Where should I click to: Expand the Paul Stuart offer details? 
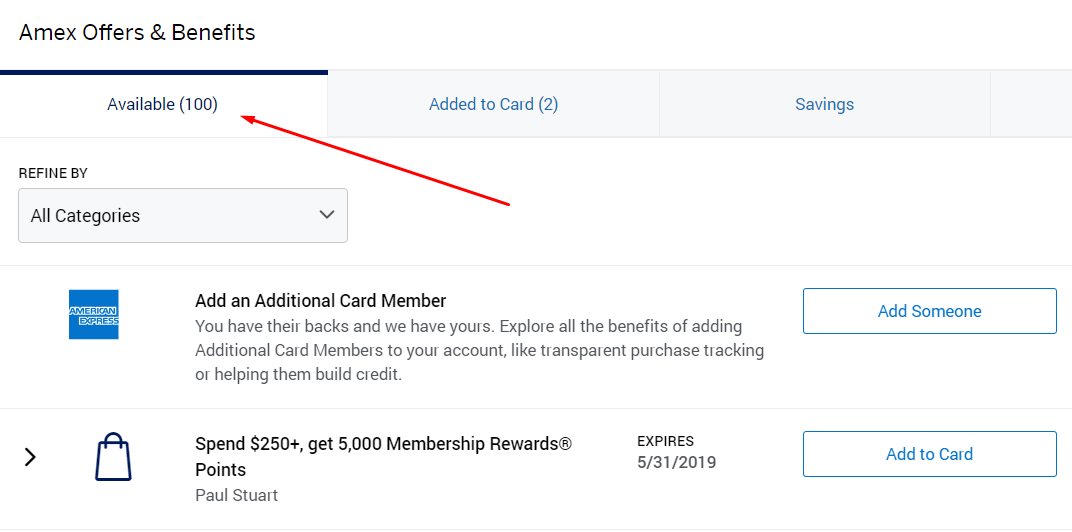(x=30, y=457)
